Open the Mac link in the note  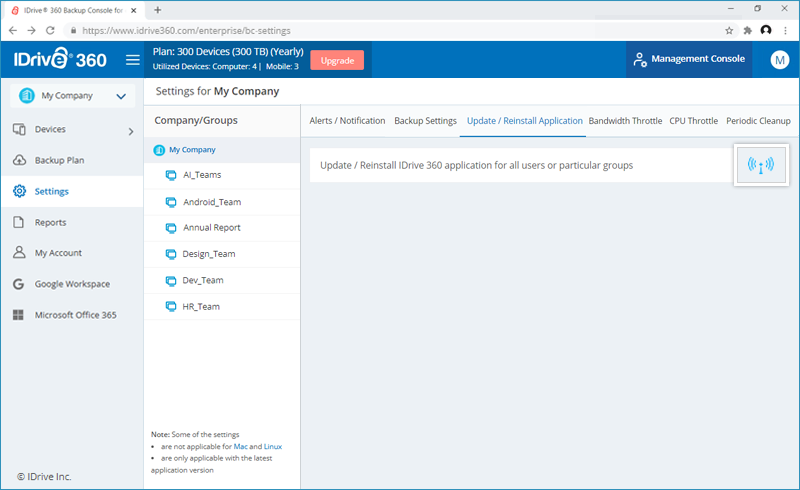click(240, 447)
